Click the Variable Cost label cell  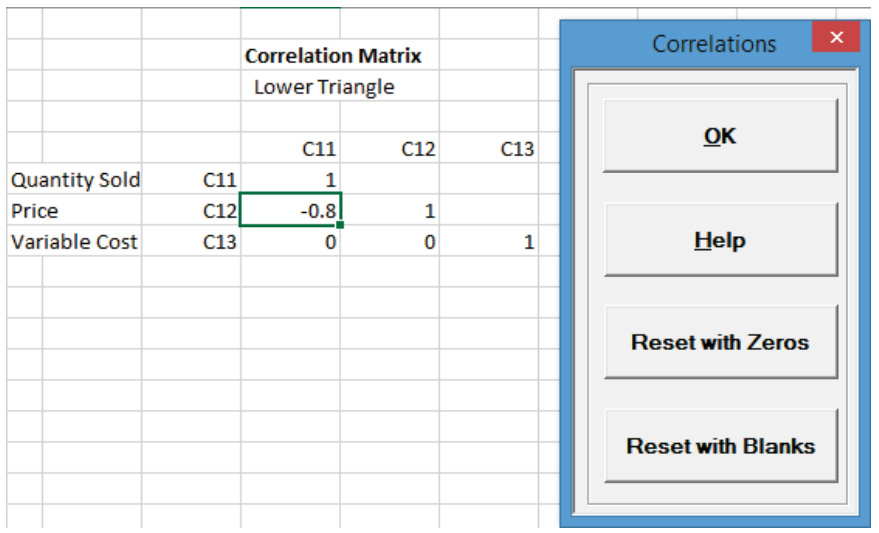point(75,242)
